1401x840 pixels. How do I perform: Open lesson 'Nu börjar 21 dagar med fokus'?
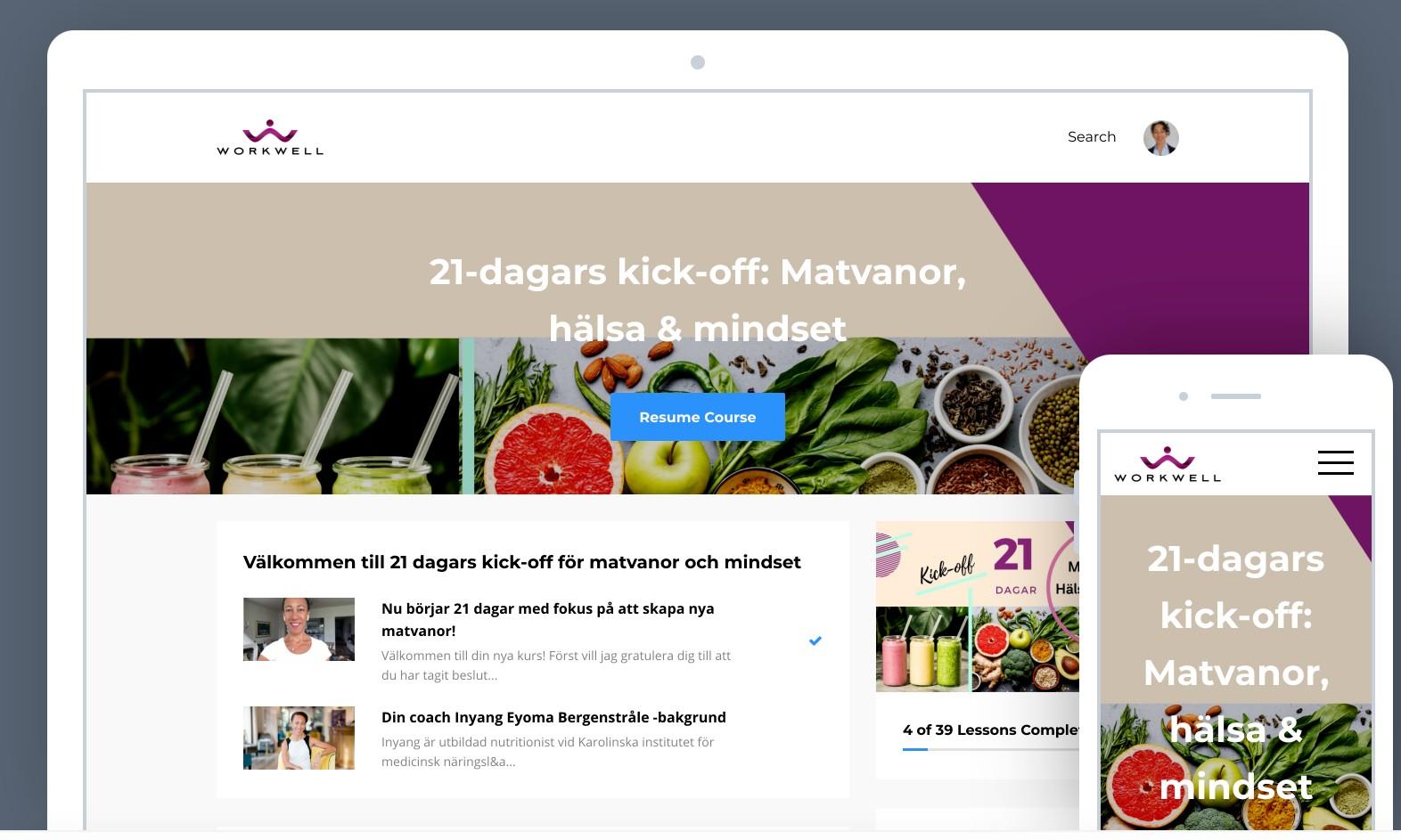pos(547,619)
